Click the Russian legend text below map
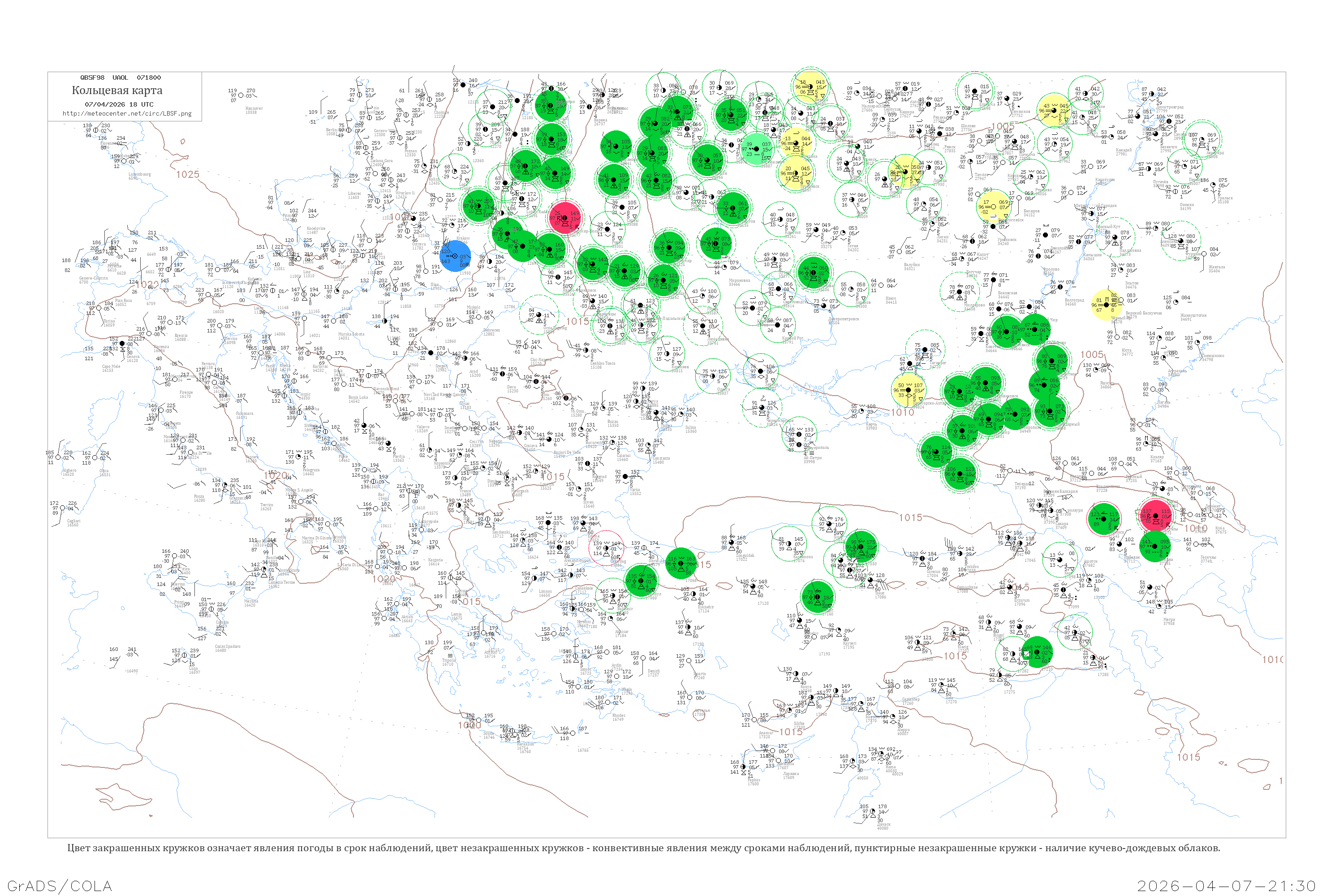This screenshot has width=1344, height=896. coord(643,848)
